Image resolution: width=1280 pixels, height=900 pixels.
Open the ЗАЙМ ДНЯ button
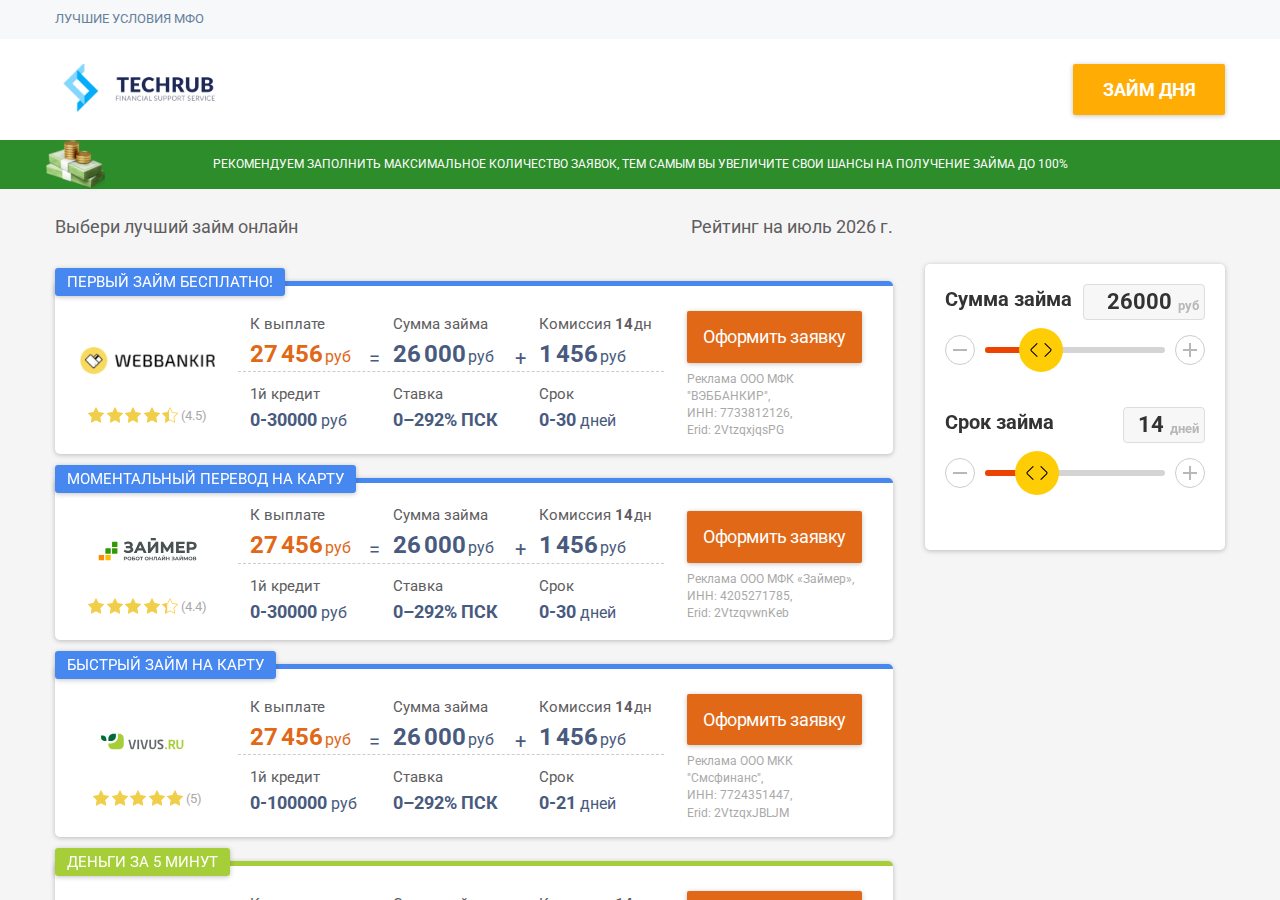coord(1149,89)
